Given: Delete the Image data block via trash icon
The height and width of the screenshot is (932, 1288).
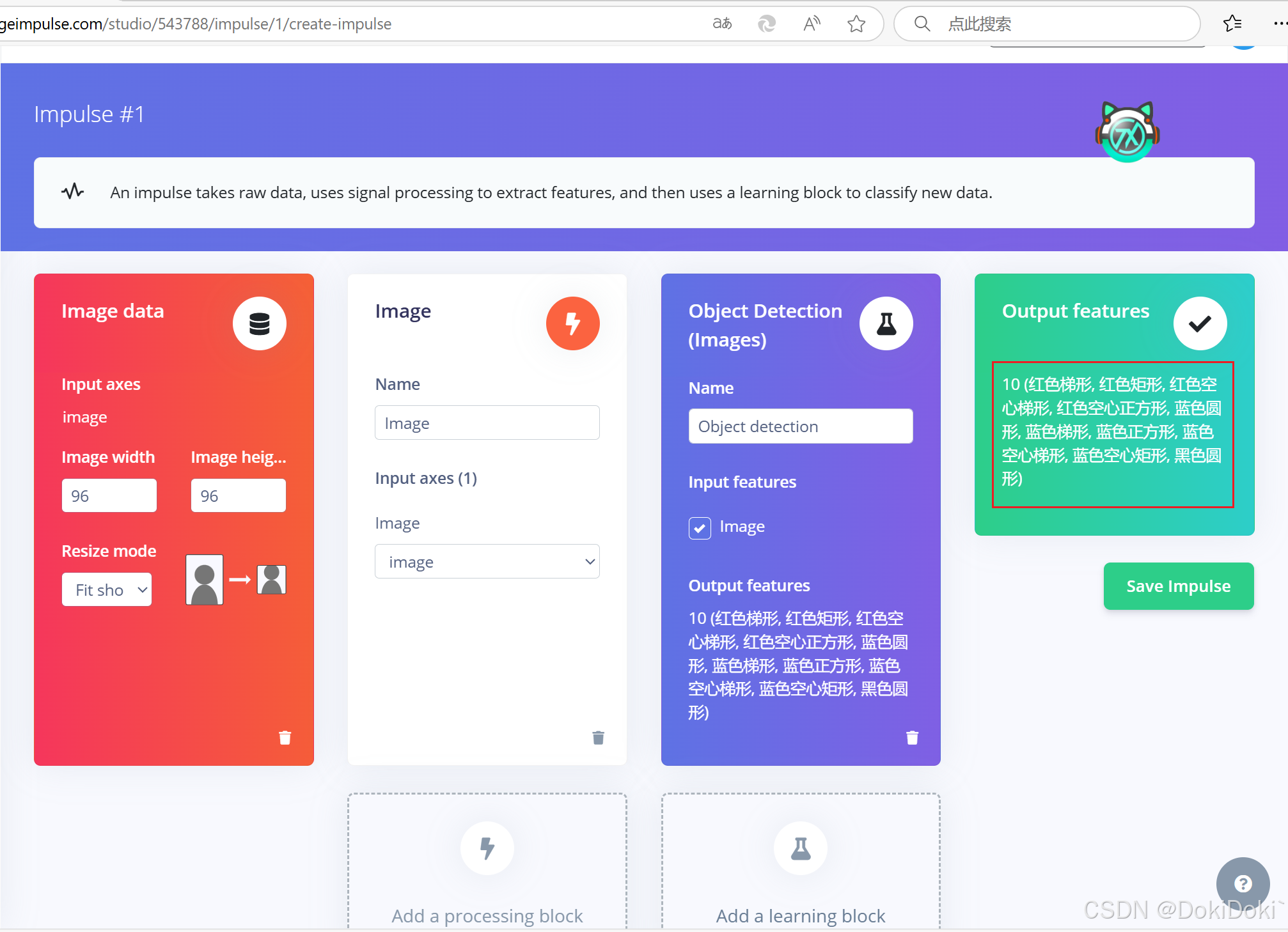Looking at the screenshot, I should tap(285, 738).
